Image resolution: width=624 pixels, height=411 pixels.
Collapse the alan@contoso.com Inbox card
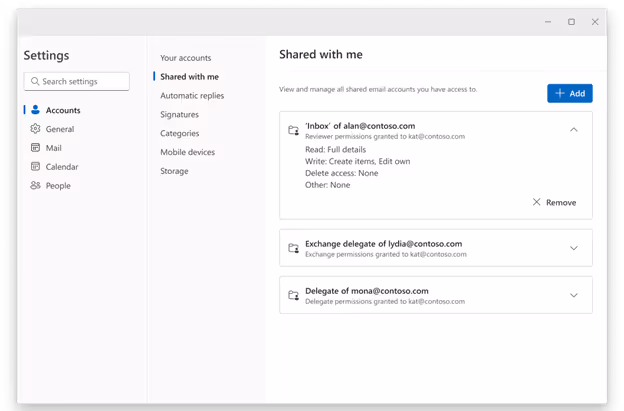coord(573,130)
